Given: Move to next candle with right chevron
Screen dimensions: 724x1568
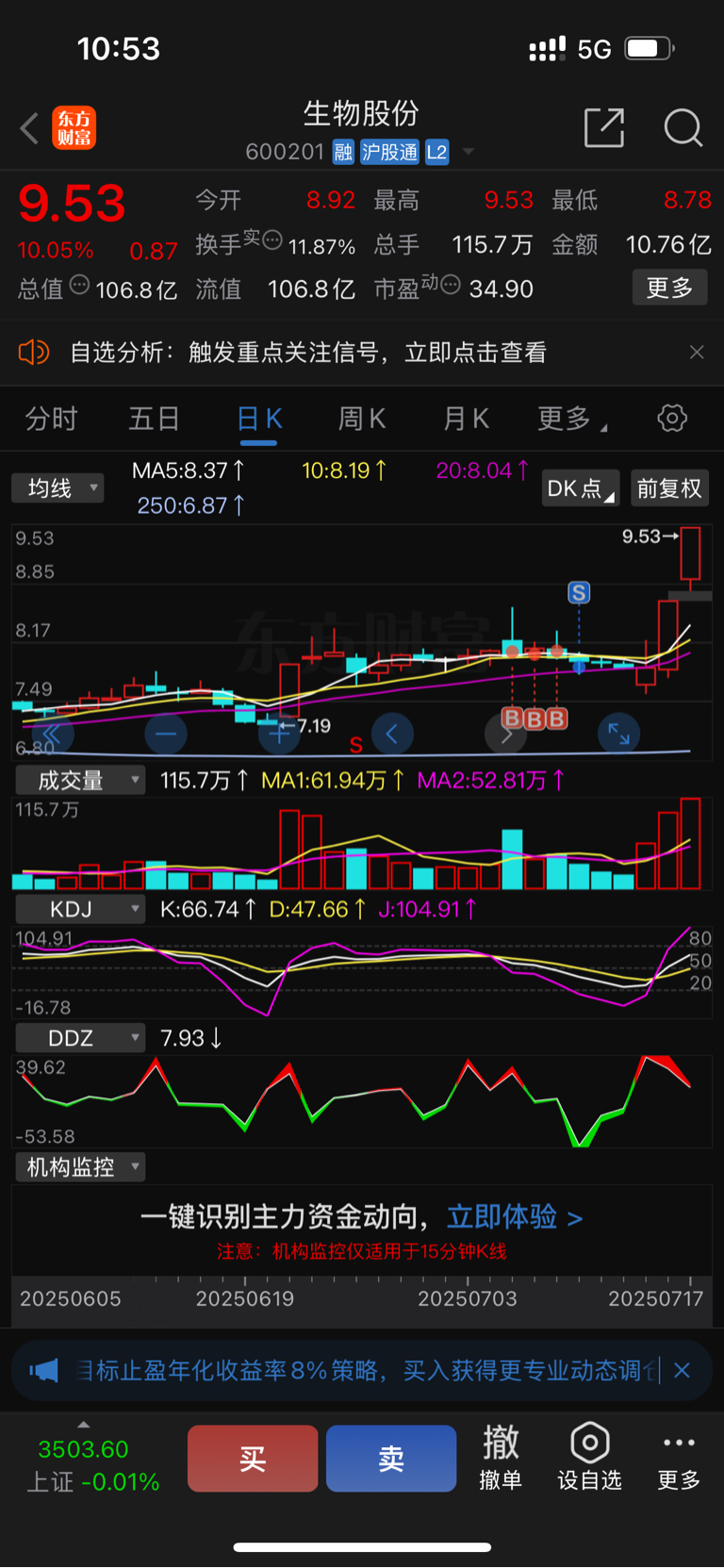Looking at the screenshot, I should pyautogui.click(x=505, y=734).
